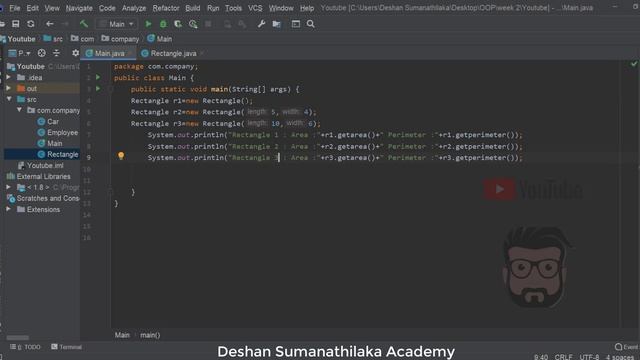
Task: Open the VCS menu
Action: pos(255,8)
